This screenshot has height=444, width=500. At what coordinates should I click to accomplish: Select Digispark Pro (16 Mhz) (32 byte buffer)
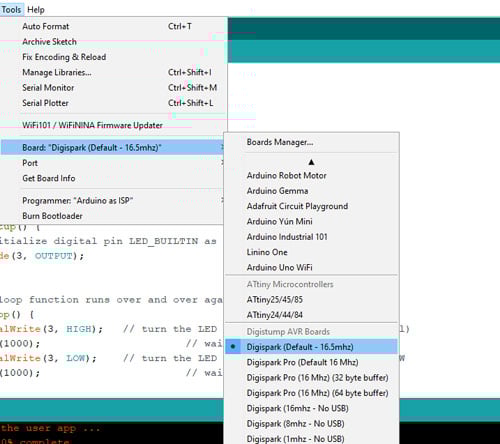click(x=312, y=377)
